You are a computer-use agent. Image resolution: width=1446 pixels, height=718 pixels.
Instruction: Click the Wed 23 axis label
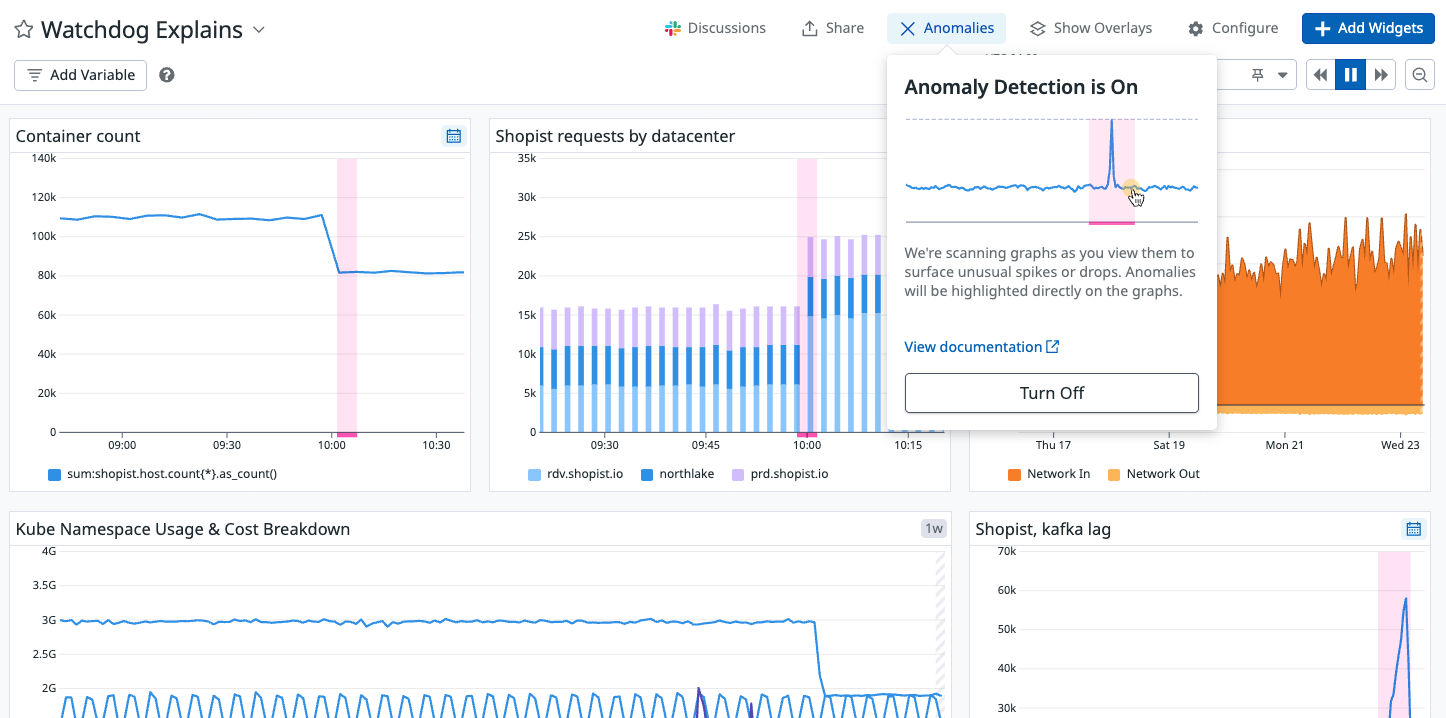(1400, 446)
